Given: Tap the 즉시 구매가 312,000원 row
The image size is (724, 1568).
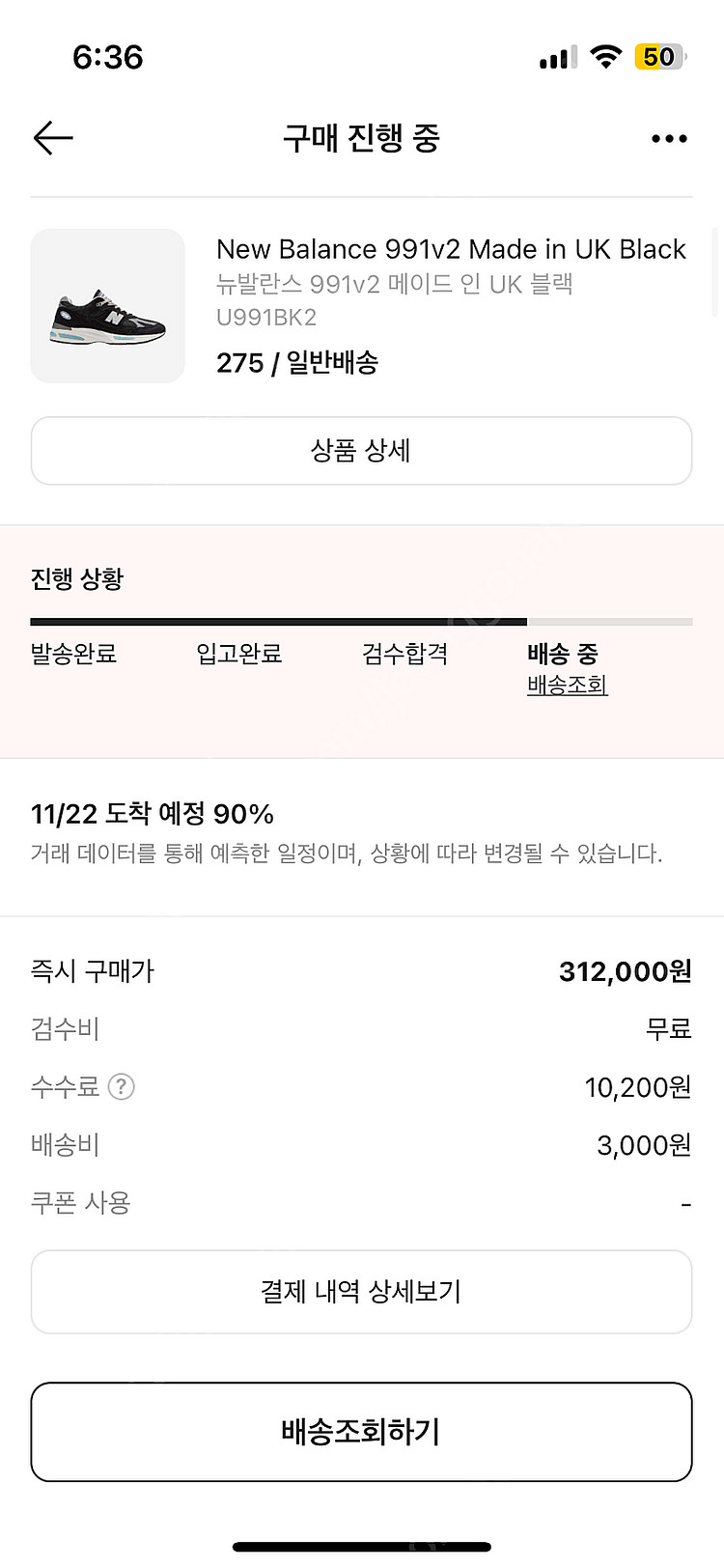Looking at the screenshot, I should (x=361, y=971).
